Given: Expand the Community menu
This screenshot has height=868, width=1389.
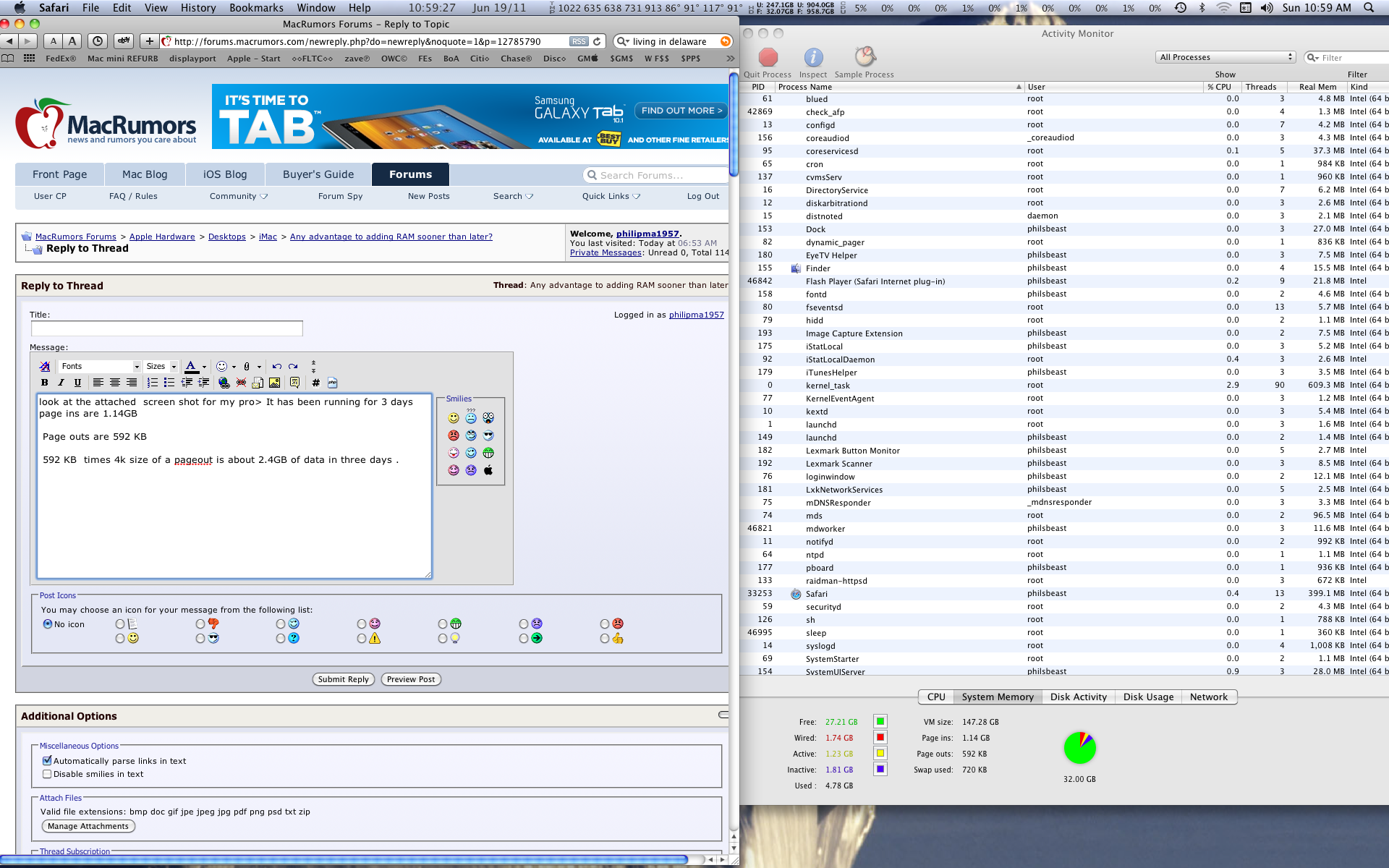Looking at the screenshot, I should click(239, 196).
